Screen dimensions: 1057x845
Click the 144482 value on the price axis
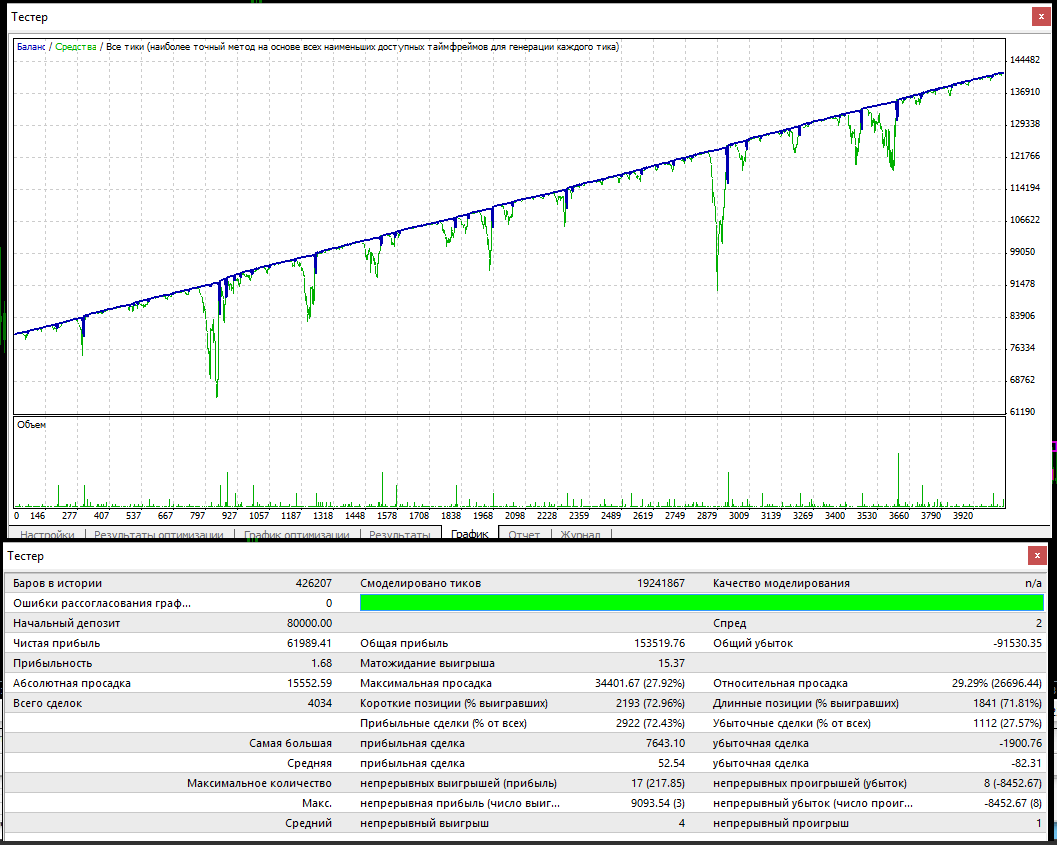(1025, 59)
